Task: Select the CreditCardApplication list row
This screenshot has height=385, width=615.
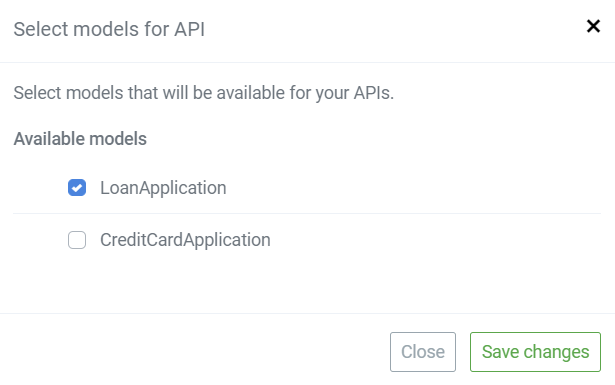Action: pyautogui.click(x=307, y=240)
